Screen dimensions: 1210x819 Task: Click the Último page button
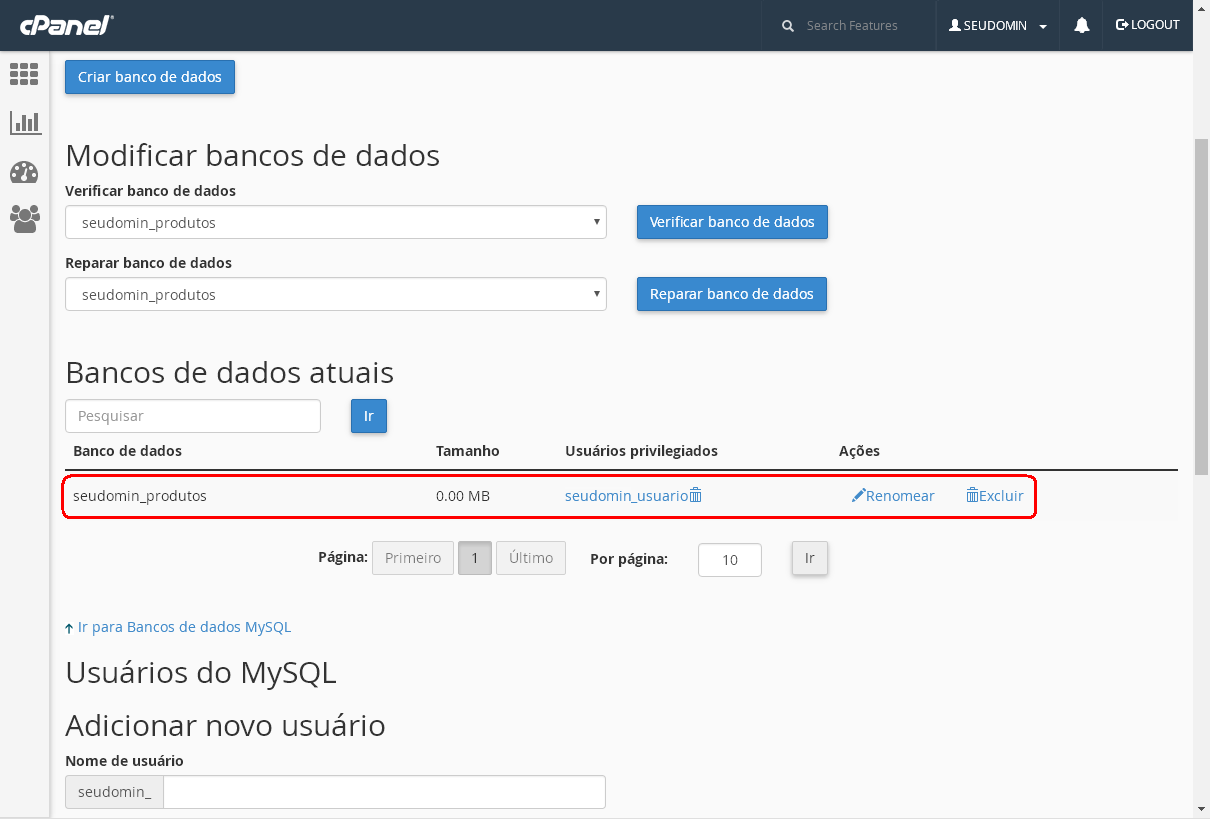pyautogui.click(x=531, y=558)
